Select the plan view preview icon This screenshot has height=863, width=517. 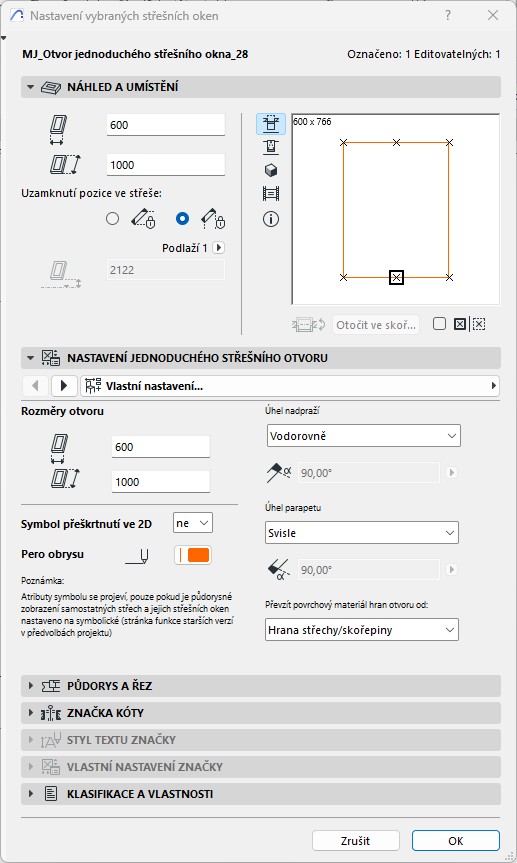coord(271,124)
